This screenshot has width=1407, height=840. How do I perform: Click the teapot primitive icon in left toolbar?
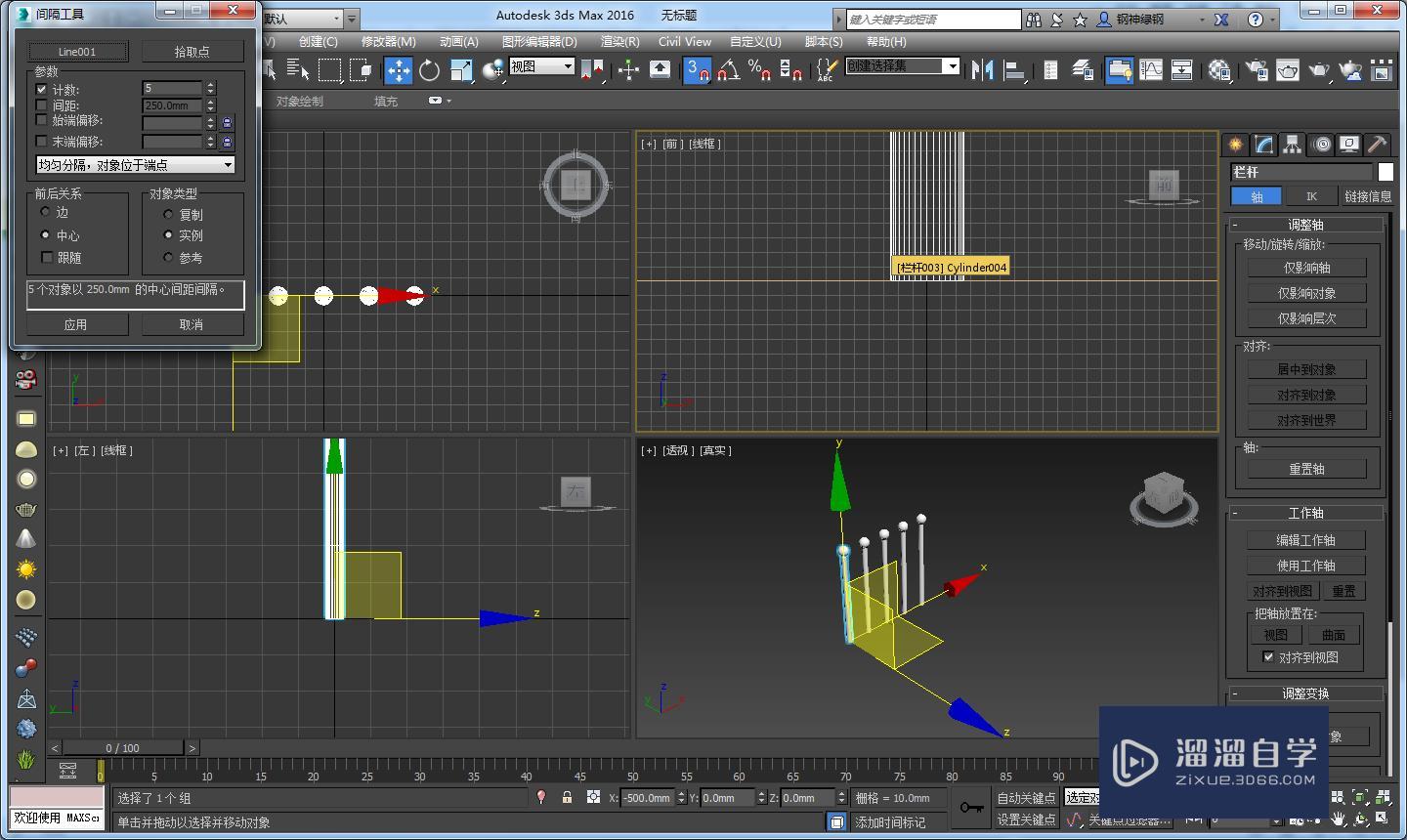[x=26, y=509]
